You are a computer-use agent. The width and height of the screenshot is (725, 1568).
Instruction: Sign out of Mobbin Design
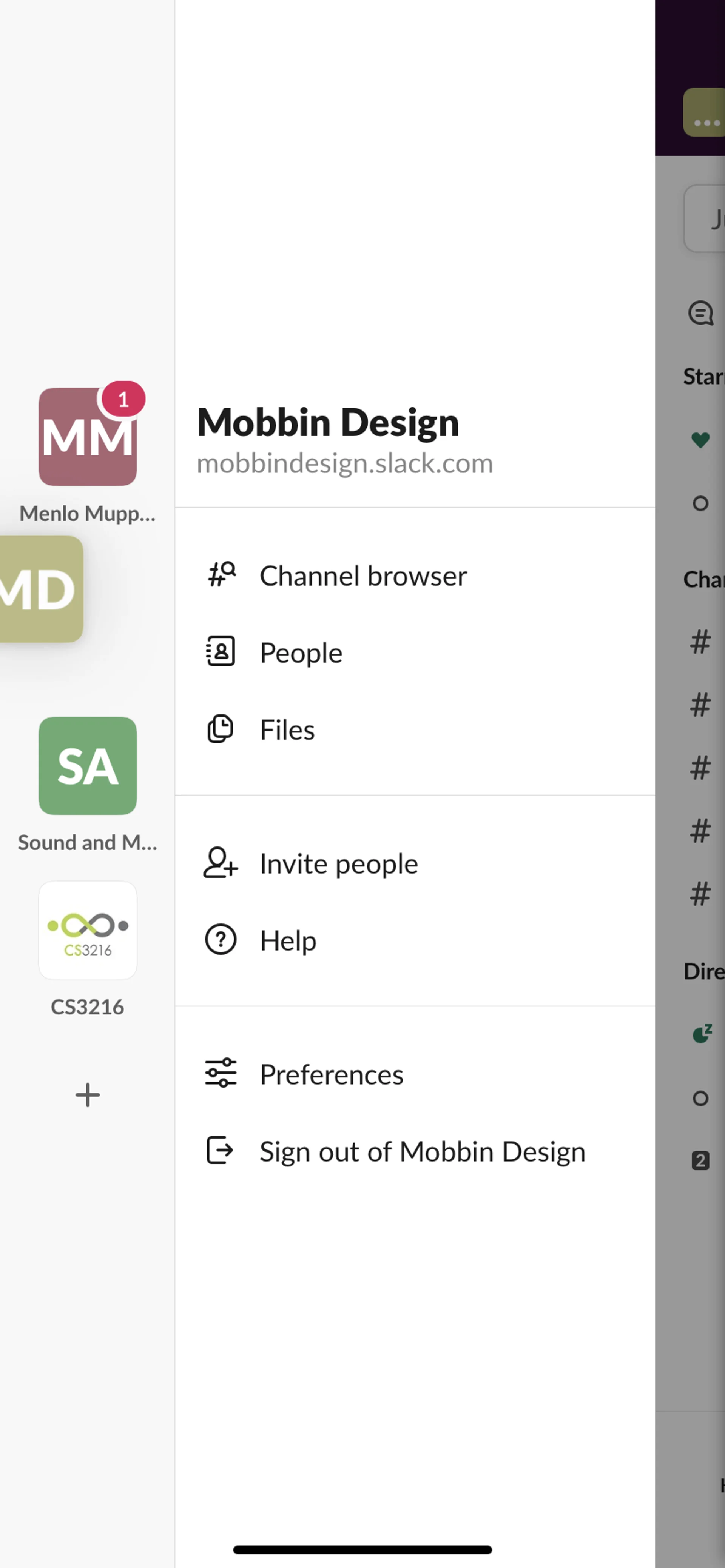point(422,1152)
